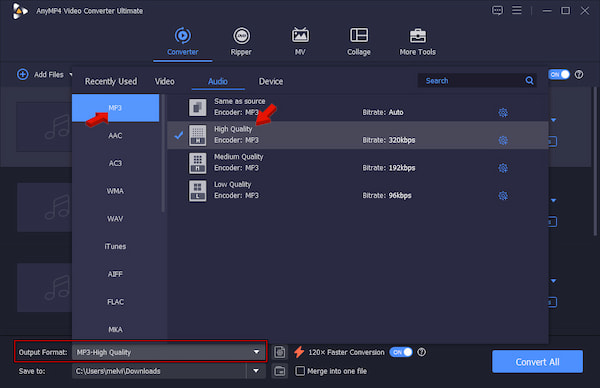Open the Collage tab
The width and height of the screenshot is (600, 388).
pos(359,42)
